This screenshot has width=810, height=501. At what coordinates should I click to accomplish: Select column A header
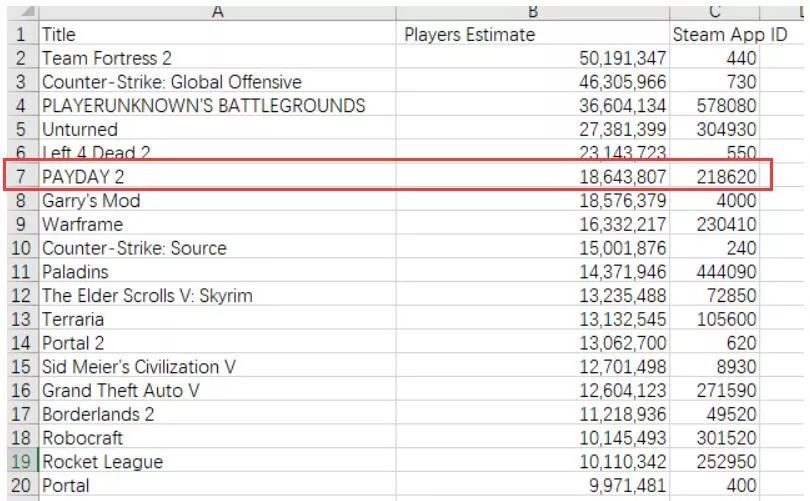click(x=217, y=11)
